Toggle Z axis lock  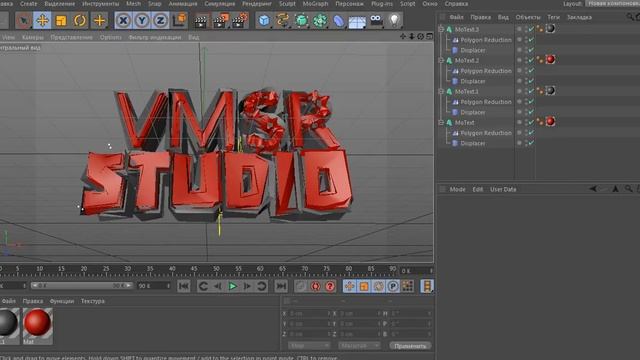(160, 20)
